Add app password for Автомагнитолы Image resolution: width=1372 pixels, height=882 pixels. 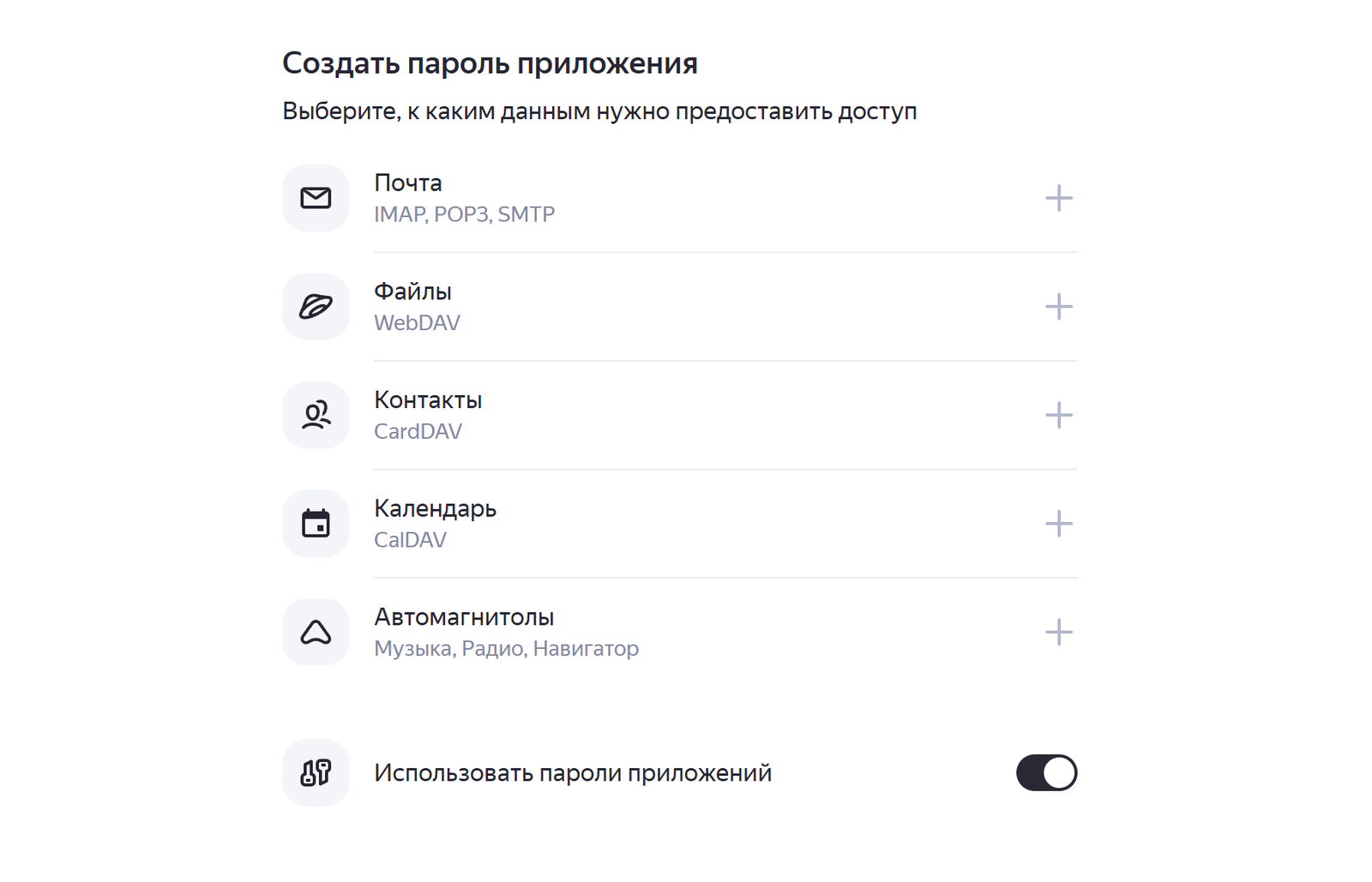coord(1058,633)
